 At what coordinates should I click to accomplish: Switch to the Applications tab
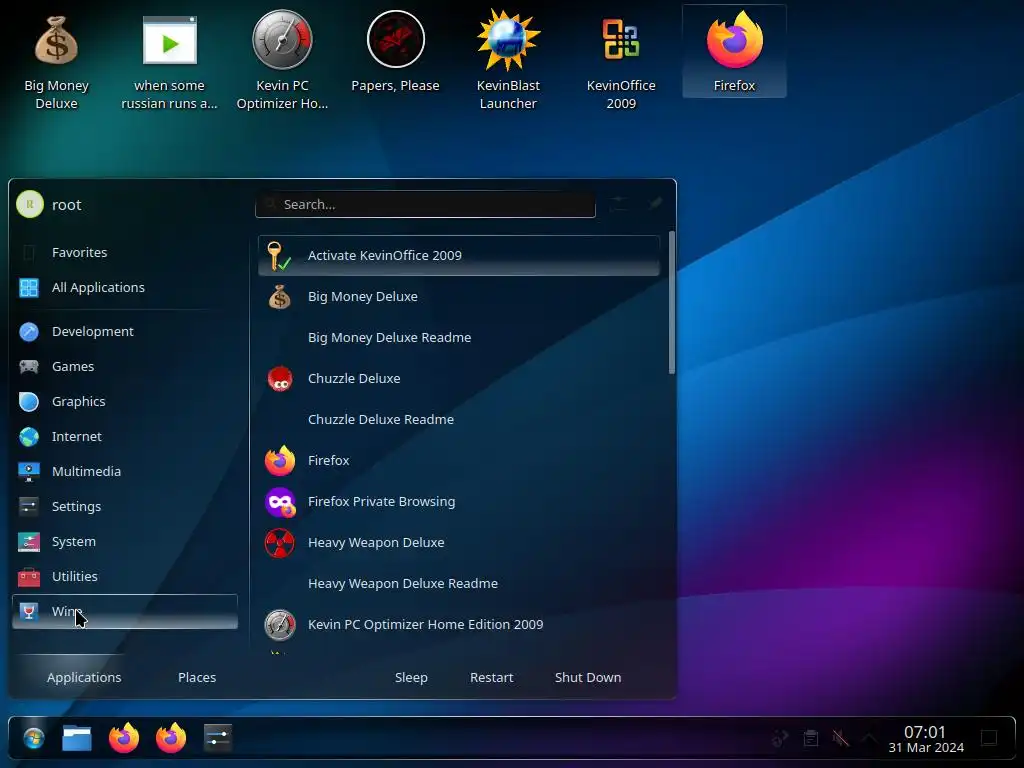pos(84,677)
